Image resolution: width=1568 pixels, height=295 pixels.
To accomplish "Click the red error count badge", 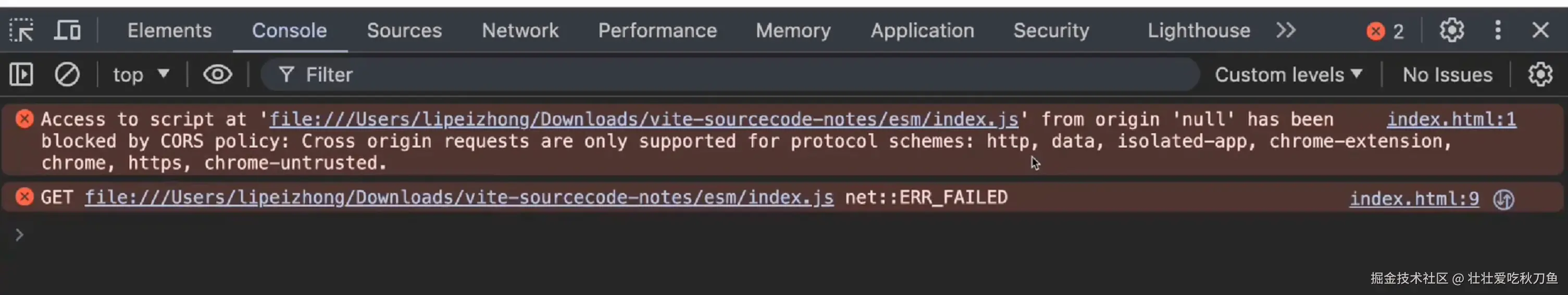I will pos(1385,31).
